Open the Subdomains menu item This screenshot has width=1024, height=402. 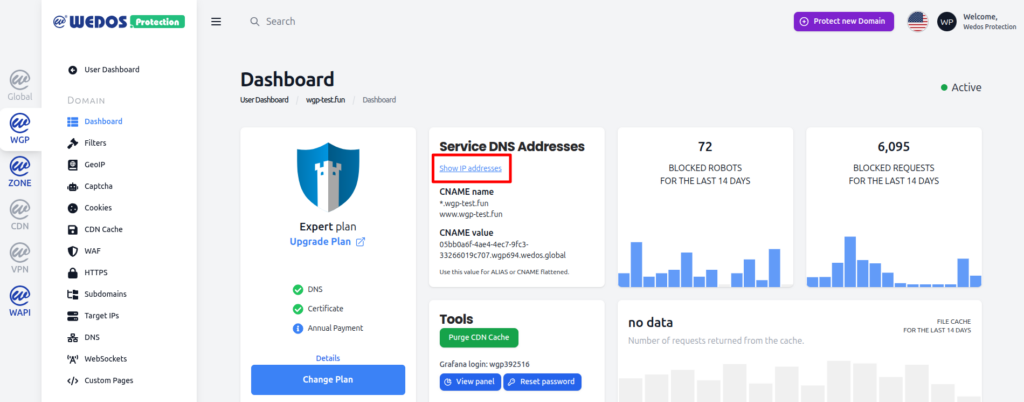[x=106, y=294]
